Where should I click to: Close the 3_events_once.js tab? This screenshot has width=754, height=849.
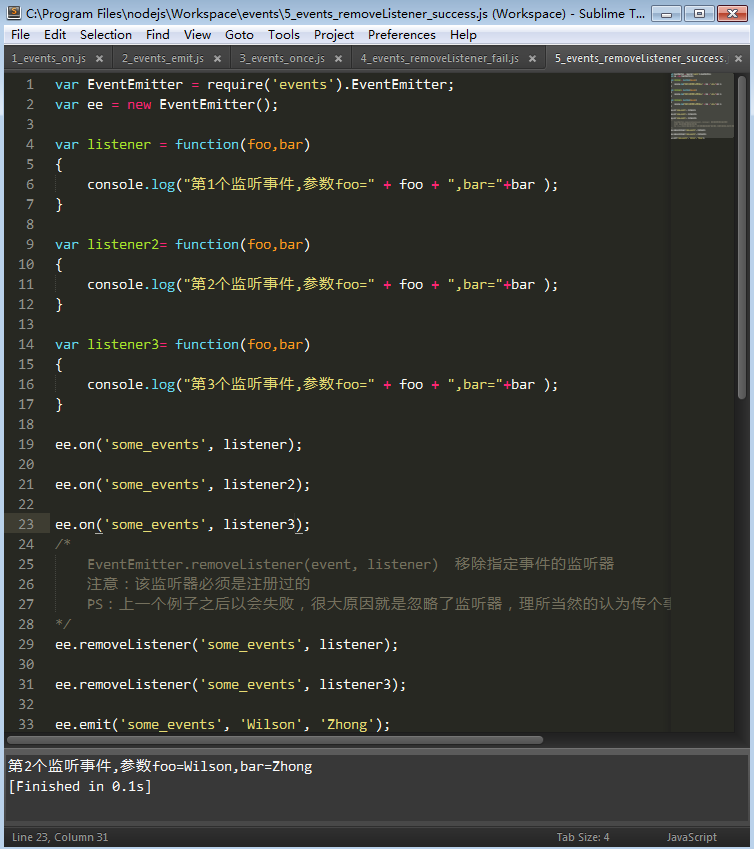[x=338, y=58]
